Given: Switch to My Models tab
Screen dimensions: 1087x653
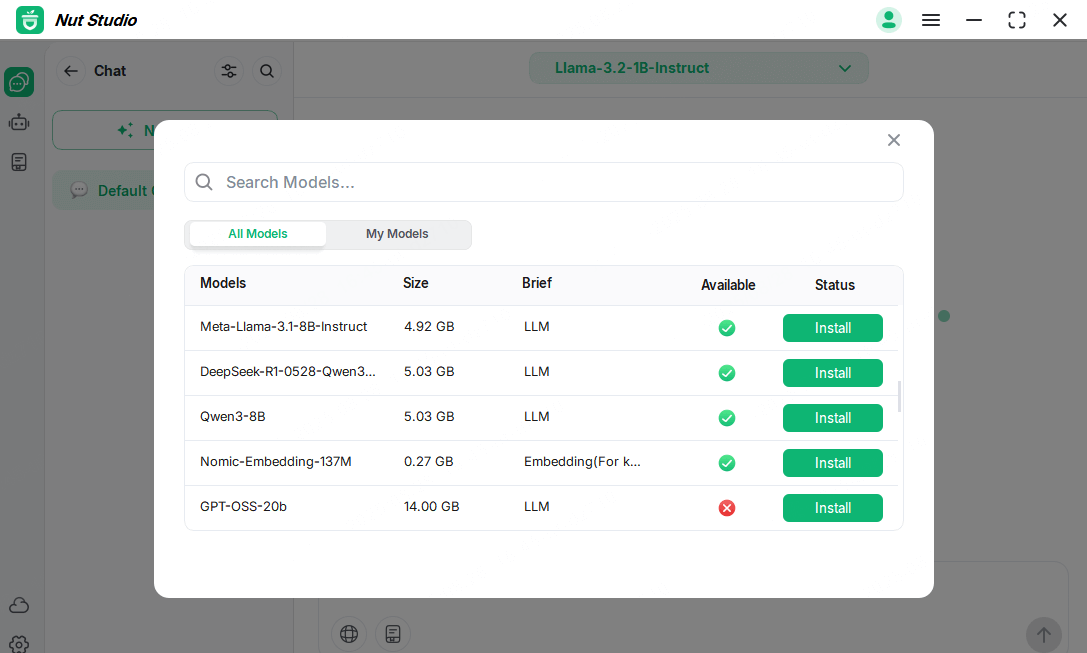Looking at the screenshot, I should click(x=397, y=234).
